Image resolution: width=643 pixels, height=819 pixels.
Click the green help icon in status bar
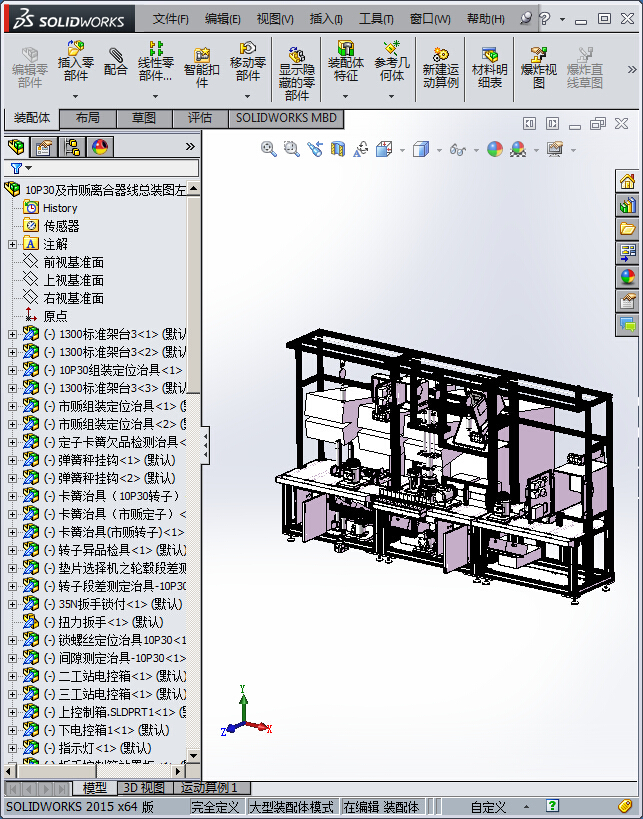(x=552, y=806)
